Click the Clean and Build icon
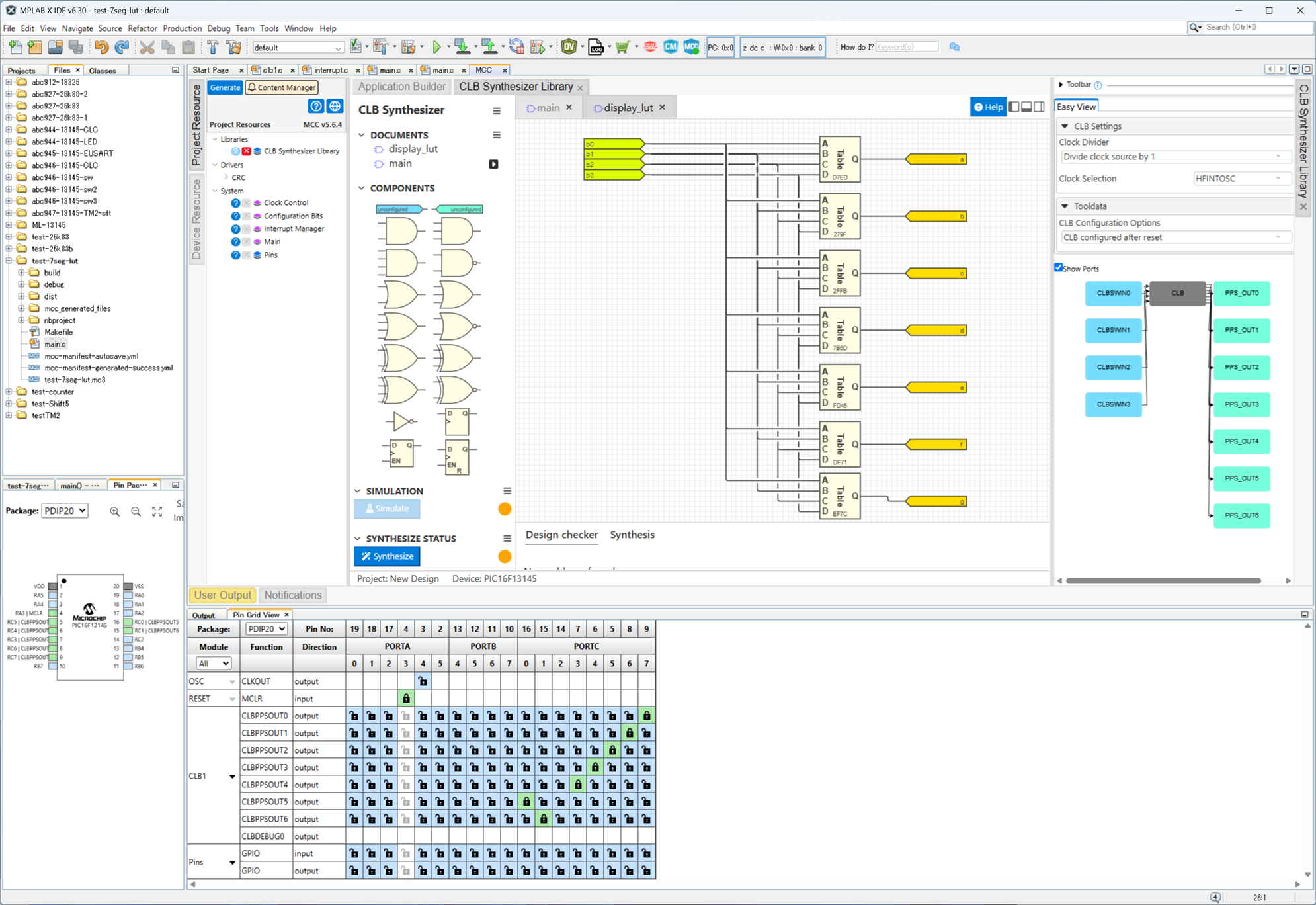Screen dimensions: 1316x905 233,47
